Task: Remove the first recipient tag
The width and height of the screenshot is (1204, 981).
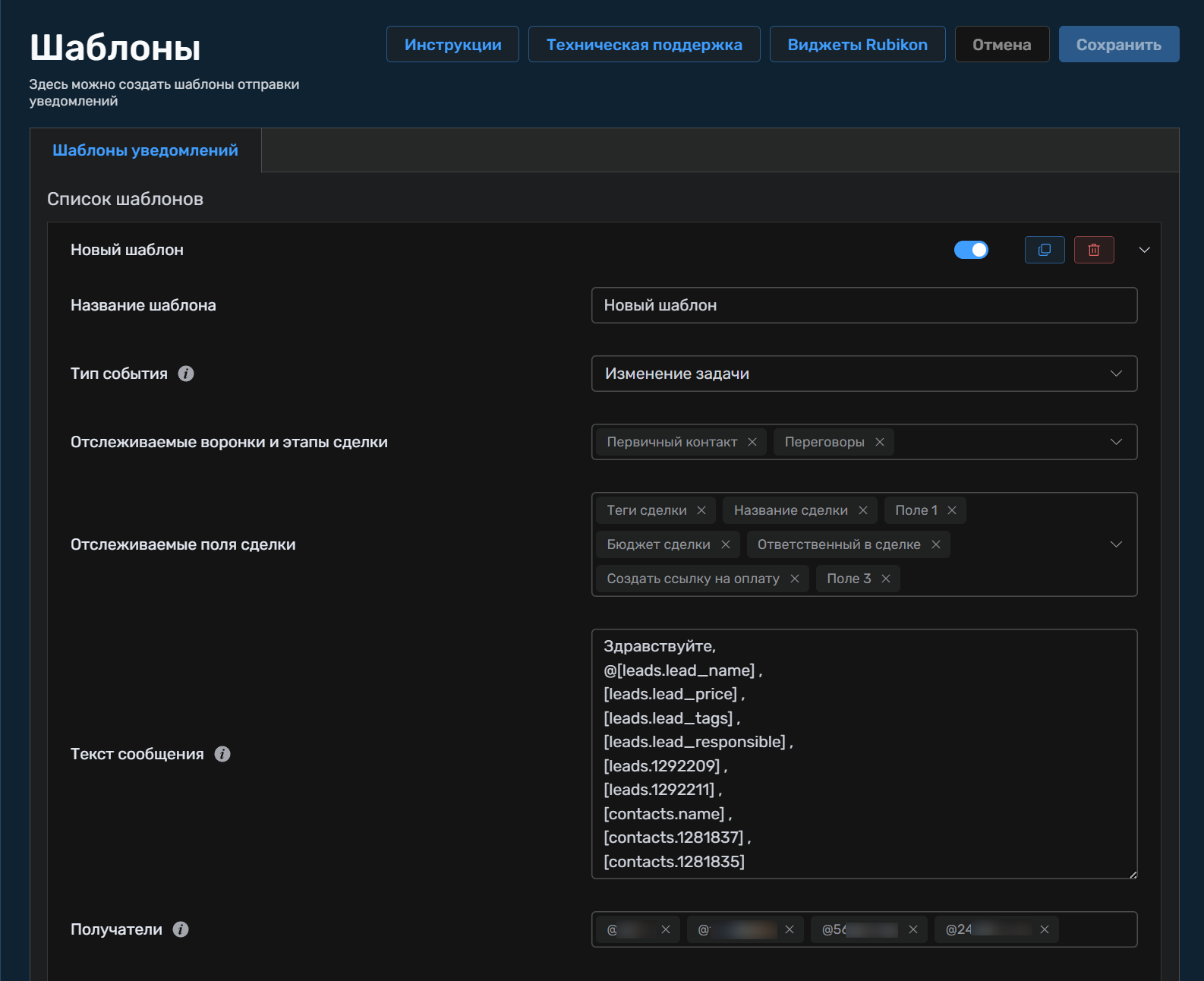Action: [x=666, y=929]
